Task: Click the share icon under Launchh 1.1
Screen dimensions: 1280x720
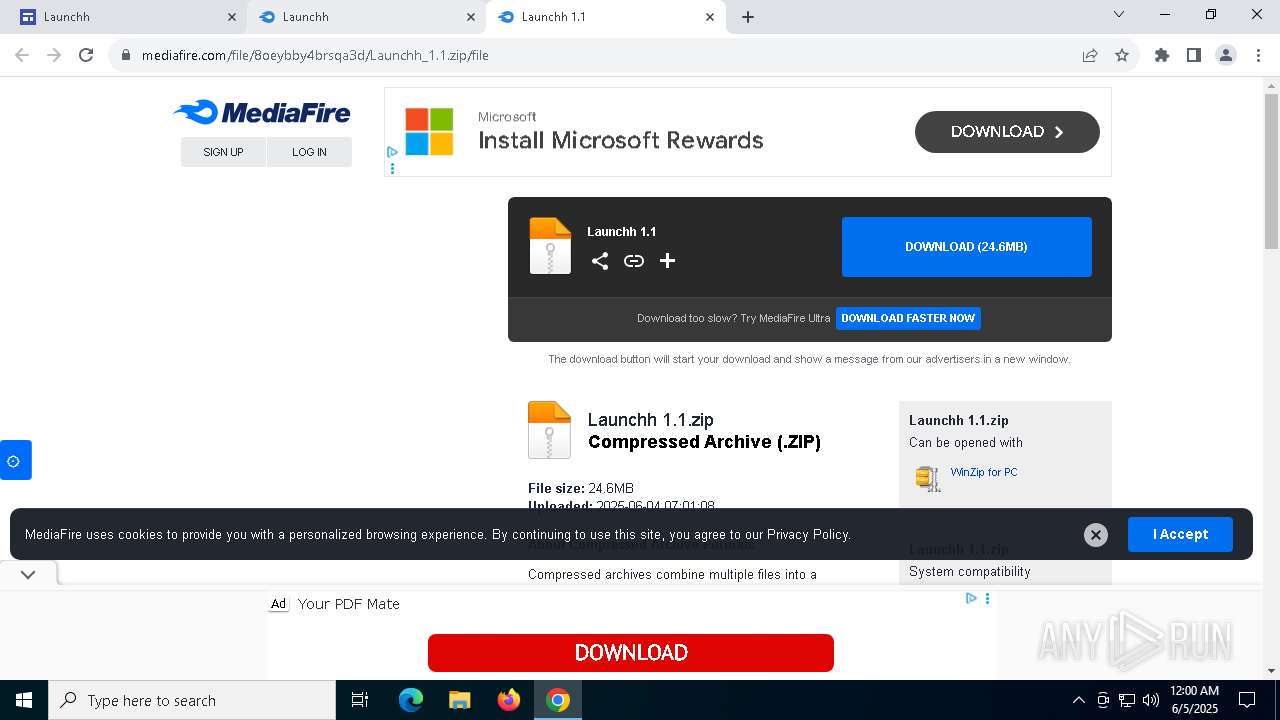Action: [x=600, y=261]
